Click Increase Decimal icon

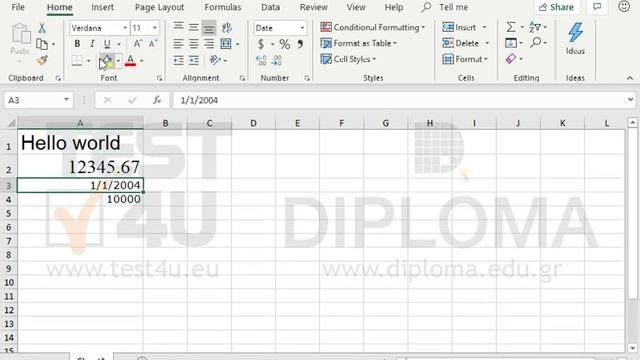tap(261, 61)
